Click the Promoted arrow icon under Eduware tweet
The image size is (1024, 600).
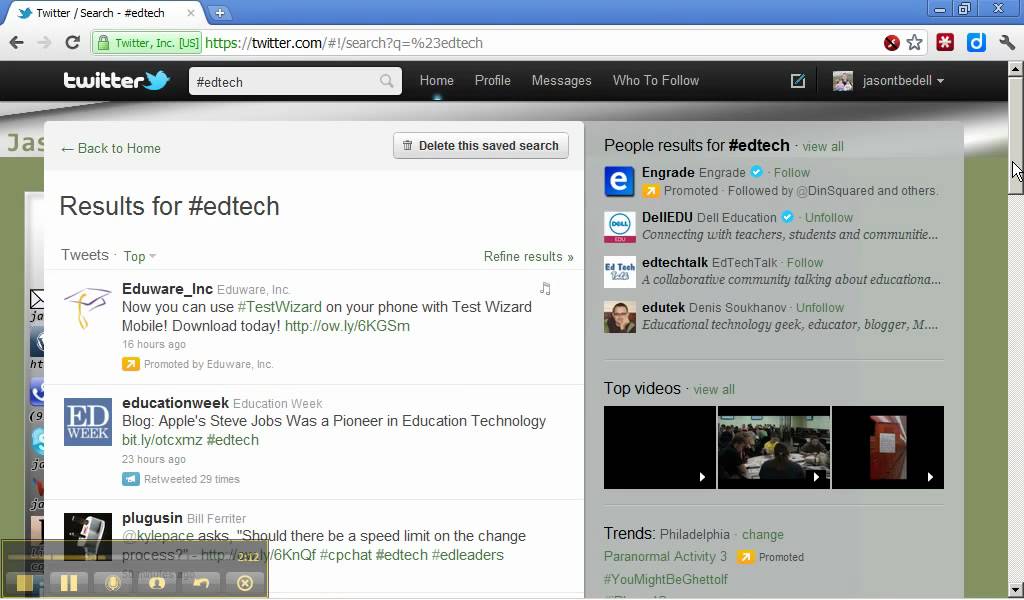[131, 364]
